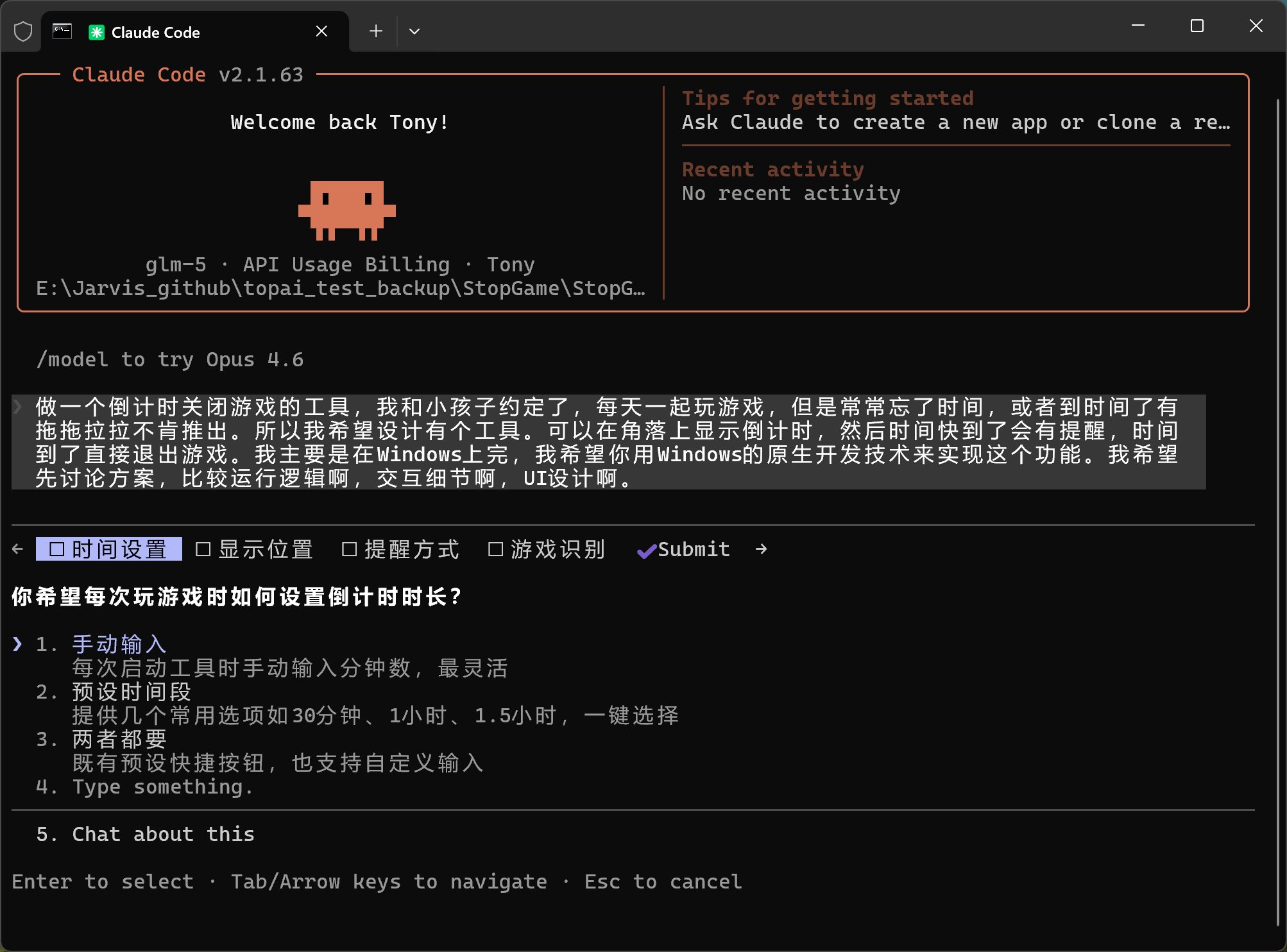
Task: Click the Type something input option
Action: click(x=162, y=786)
